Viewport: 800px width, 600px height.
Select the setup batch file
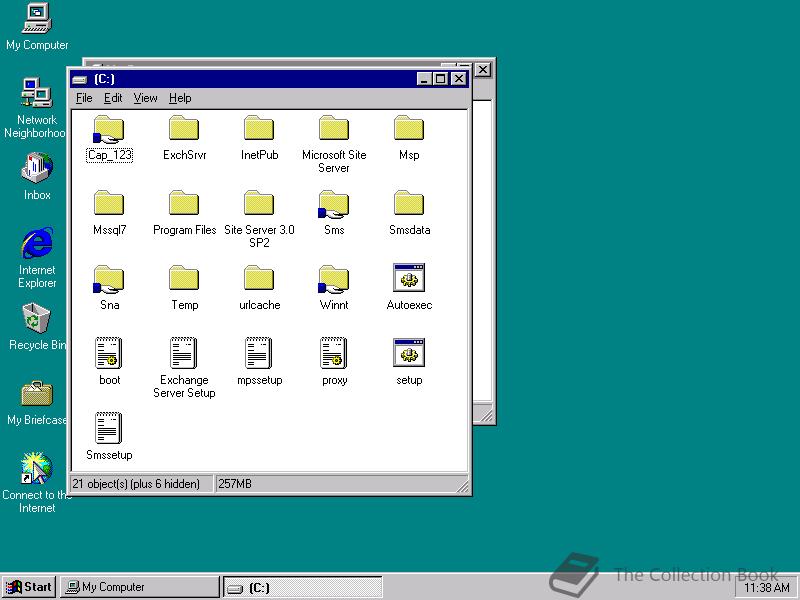[x=409, y=362]
